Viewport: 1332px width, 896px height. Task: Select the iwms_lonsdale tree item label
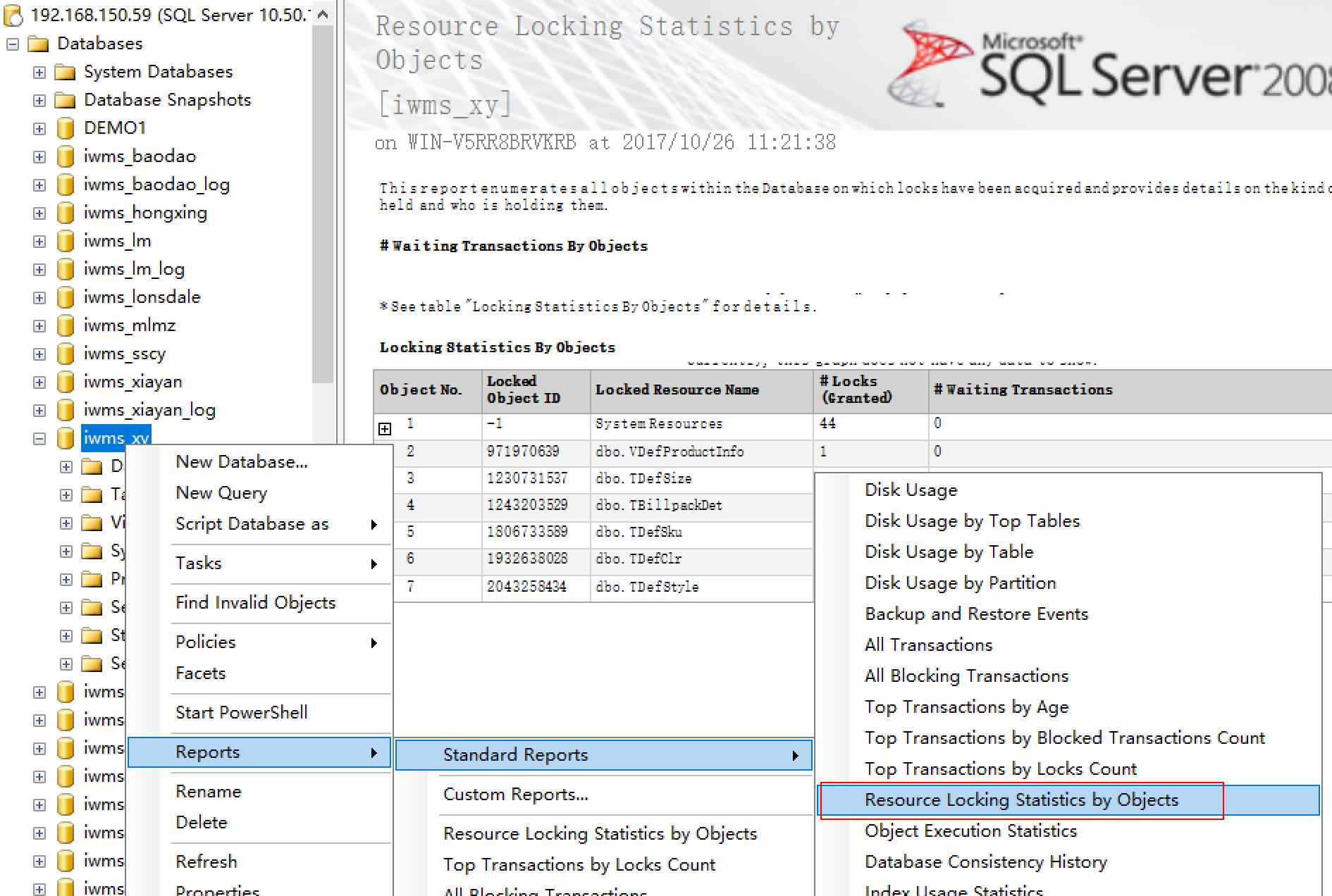click(x=142, y=297)
